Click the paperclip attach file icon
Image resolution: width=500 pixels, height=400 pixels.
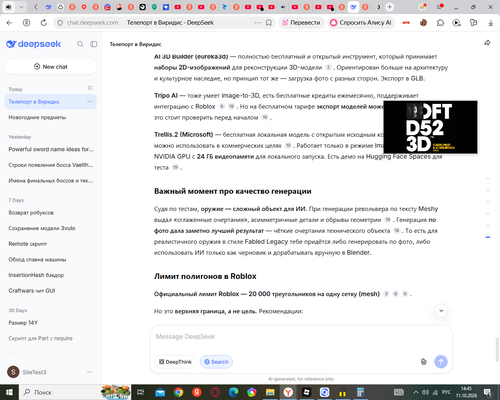pos(423,362)
